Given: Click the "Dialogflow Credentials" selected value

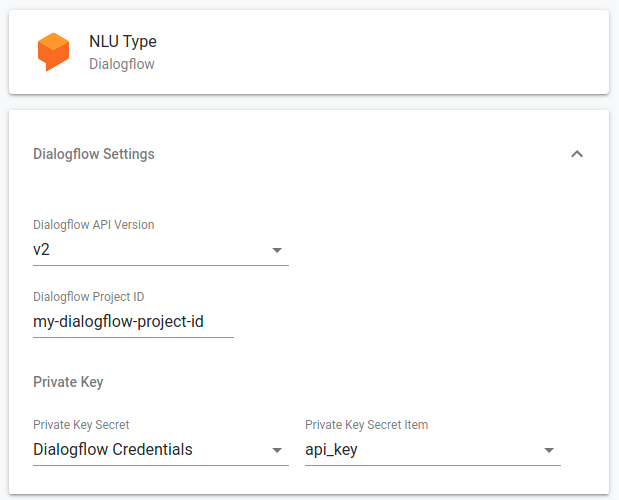Looking at the screenshot, I should click(x=113, y=450).
